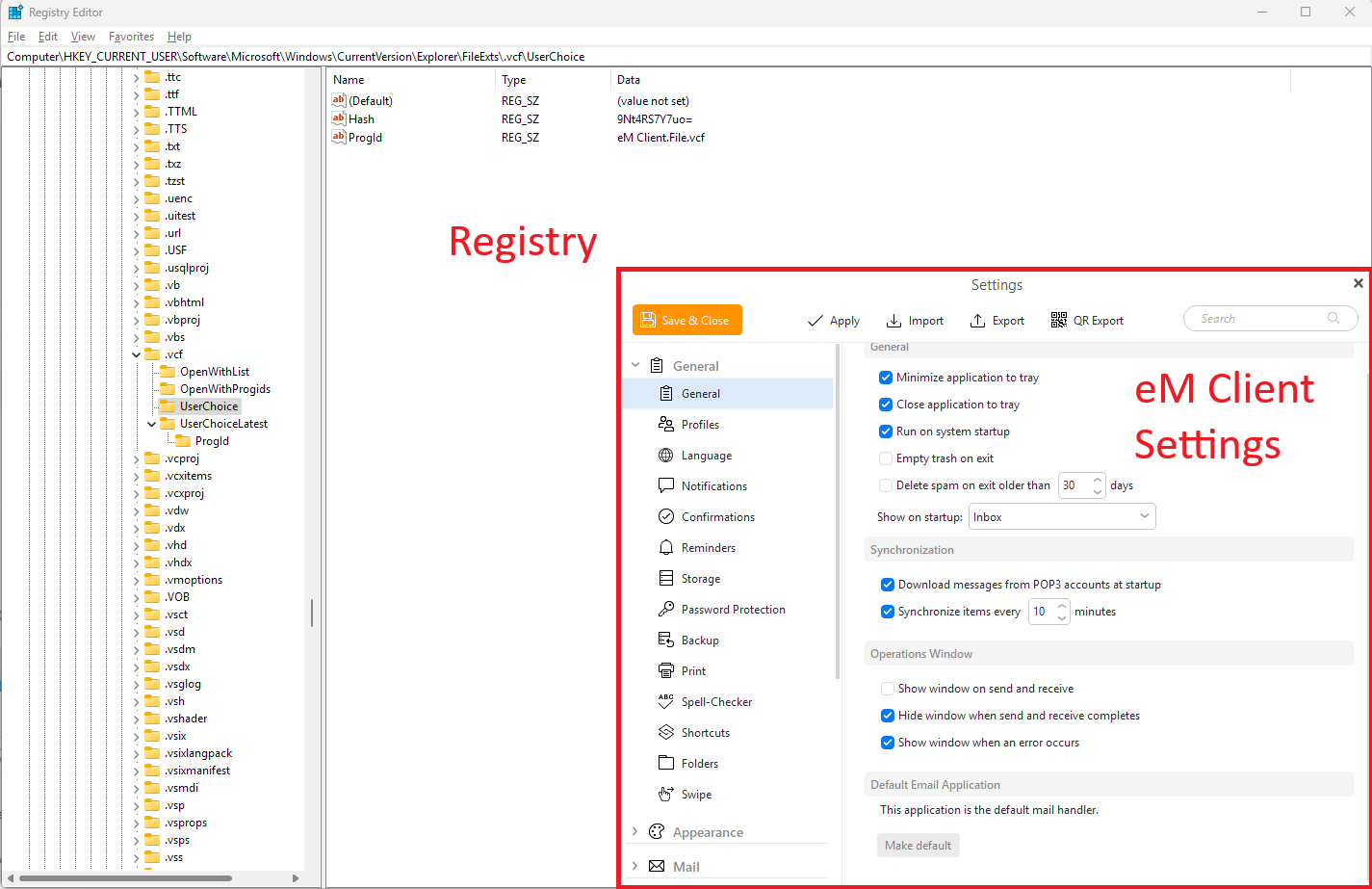Image resolution: width=1372 pixels, height=889 pixels.
Task: Toggle Hide window when send and receive completes
Action: pos(888,716)
